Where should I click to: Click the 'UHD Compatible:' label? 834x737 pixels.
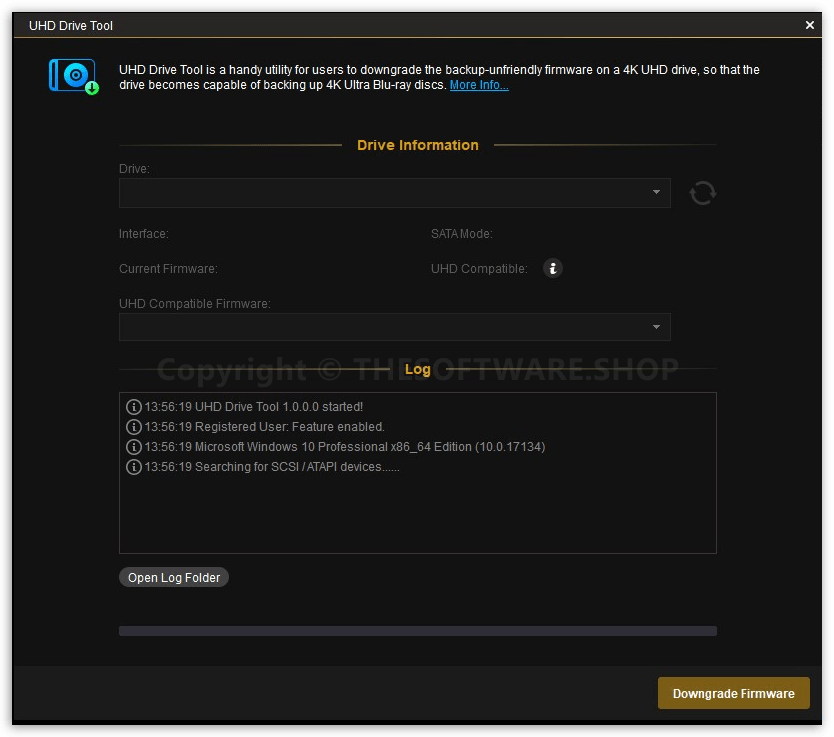pos(479,269)
